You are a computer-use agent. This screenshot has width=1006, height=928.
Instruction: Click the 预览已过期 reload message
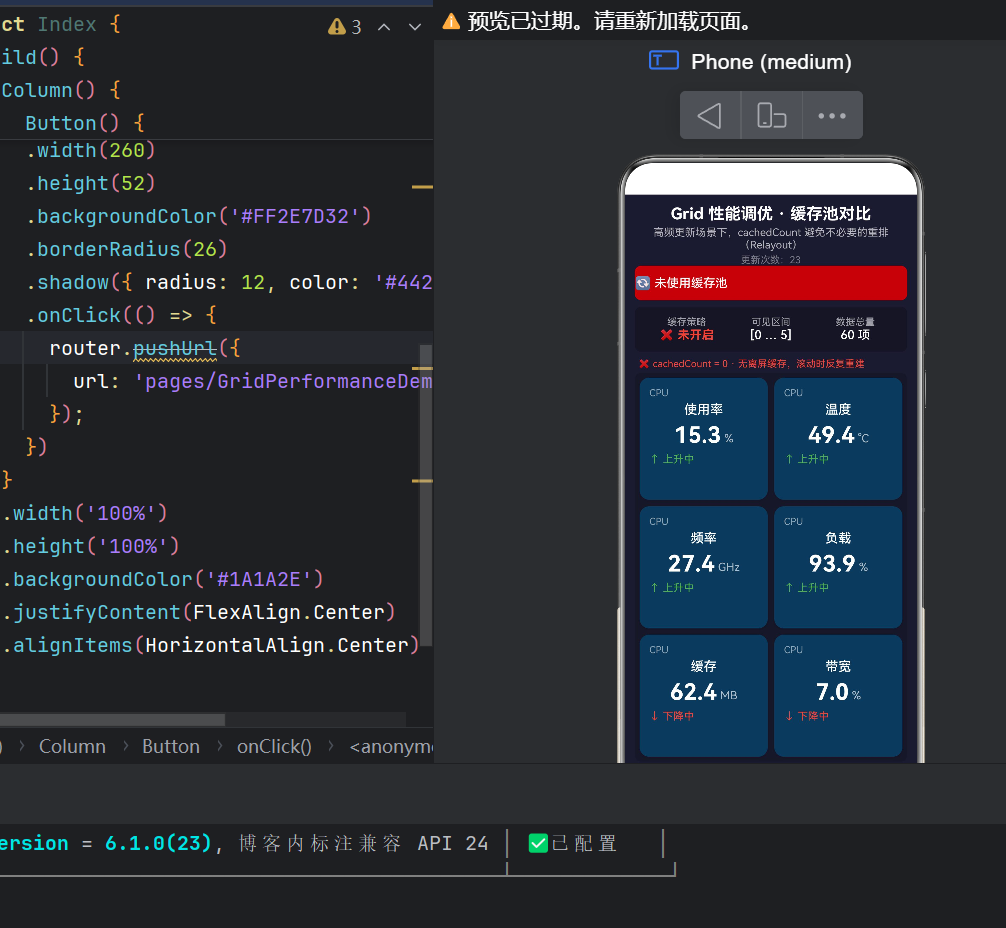click(609, 21)
